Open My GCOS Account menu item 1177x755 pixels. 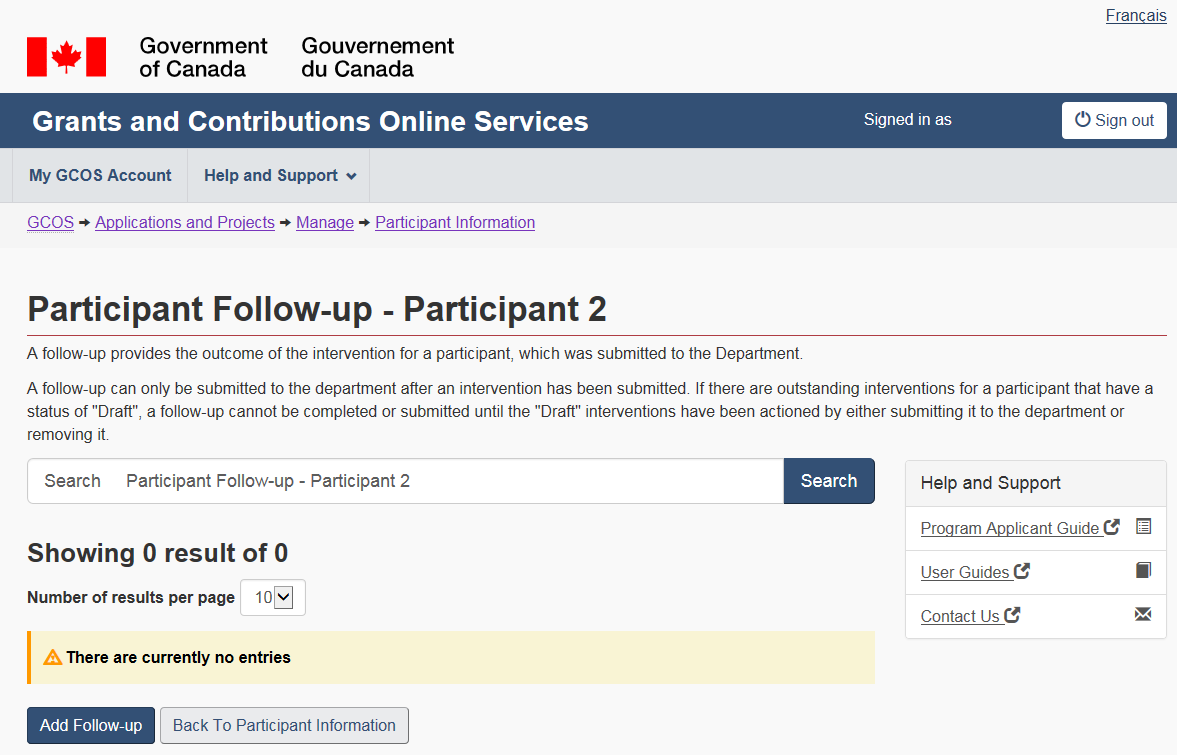tap(100, 176)
